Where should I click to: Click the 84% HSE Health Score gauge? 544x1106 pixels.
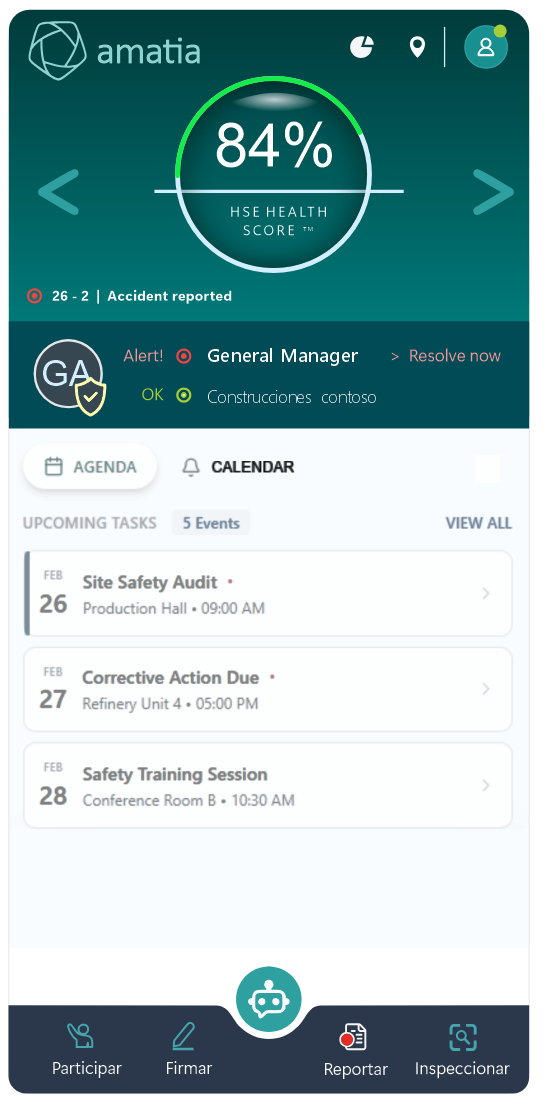click(273, 174)
